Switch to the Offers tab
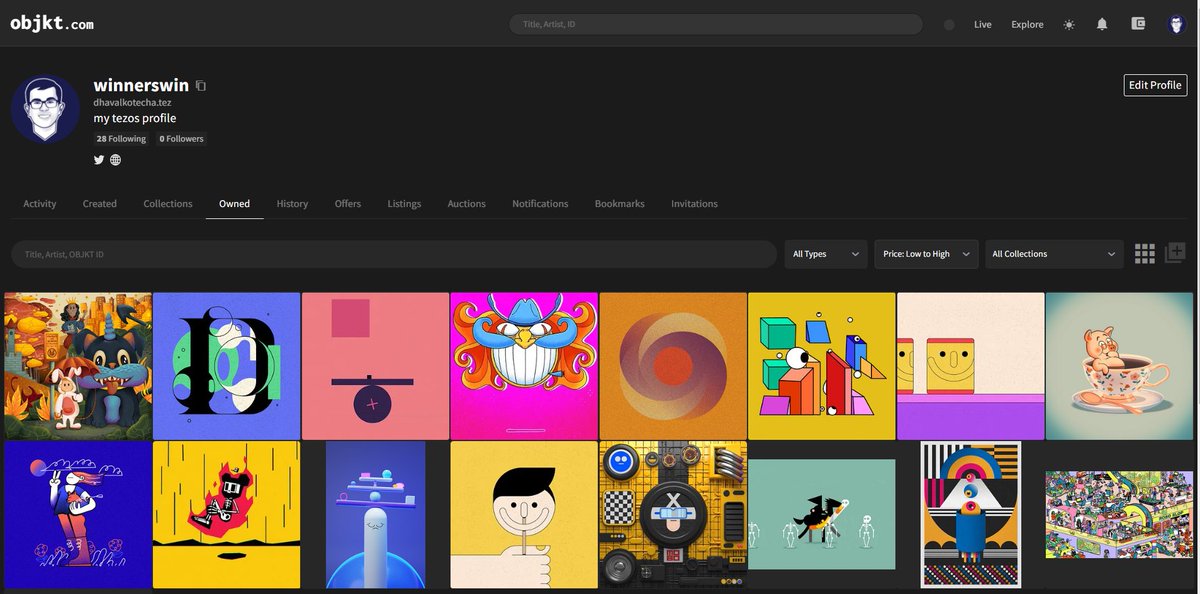The image size is (1200, 594). click(x=348, y=204)
